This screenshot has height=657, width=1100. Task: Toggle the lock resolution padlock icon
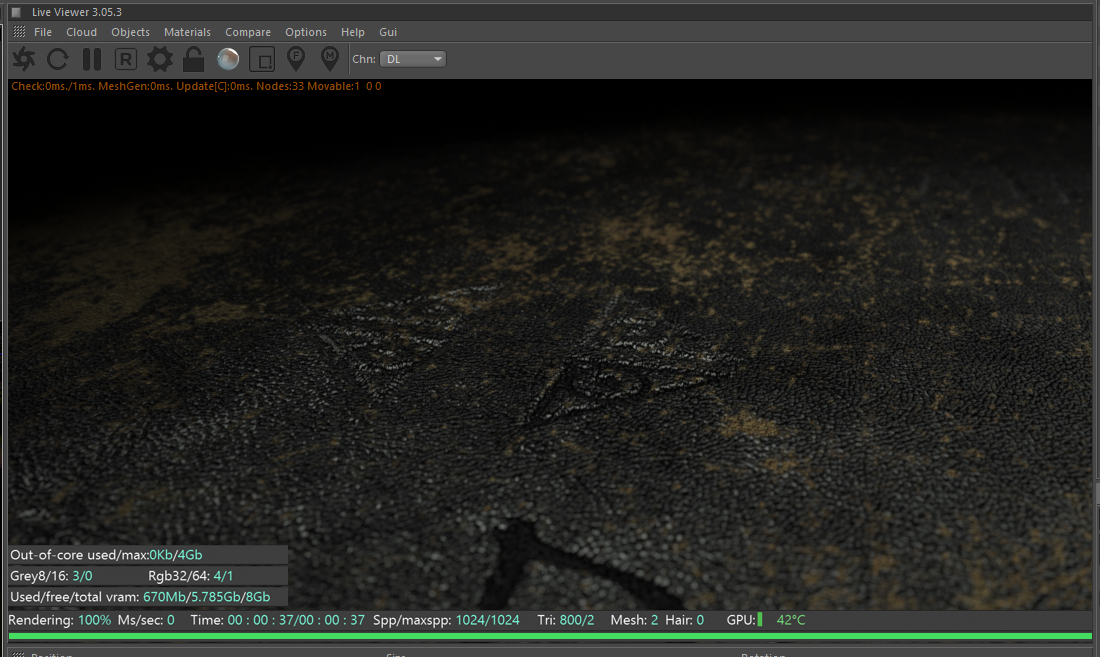tap(194, 59)
